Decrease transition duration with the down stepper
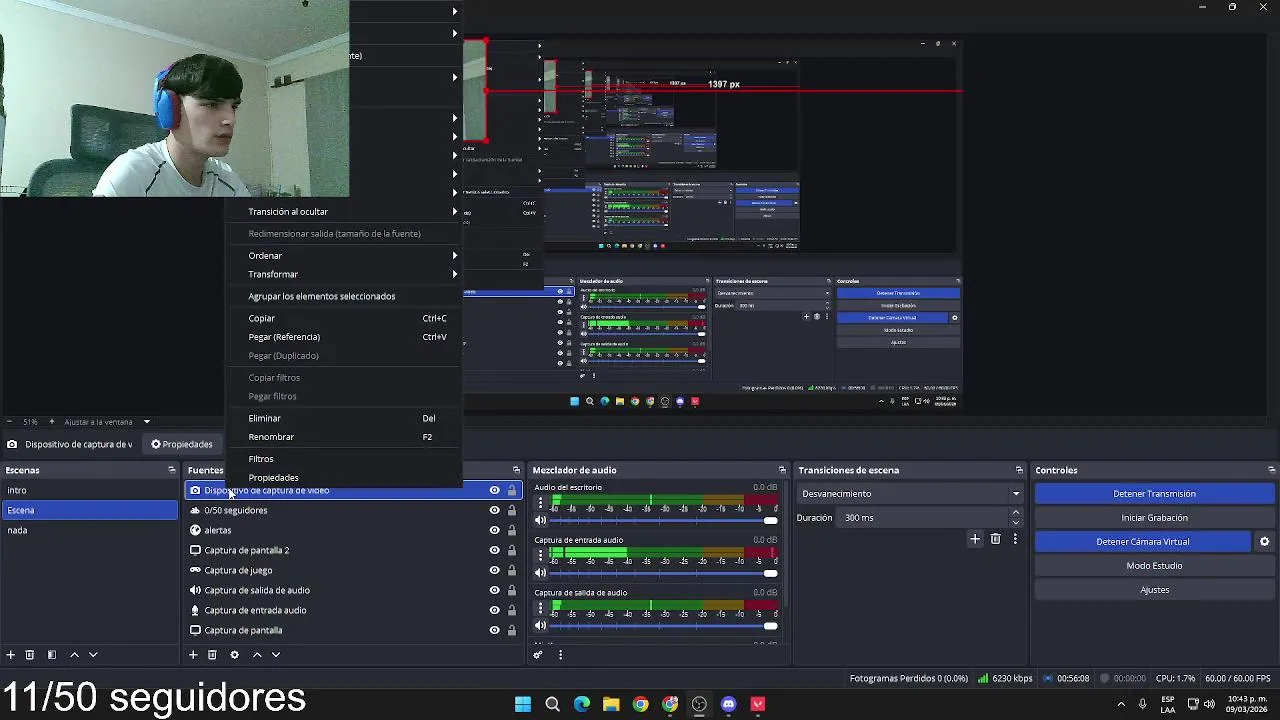 [x=1016, y=522]
